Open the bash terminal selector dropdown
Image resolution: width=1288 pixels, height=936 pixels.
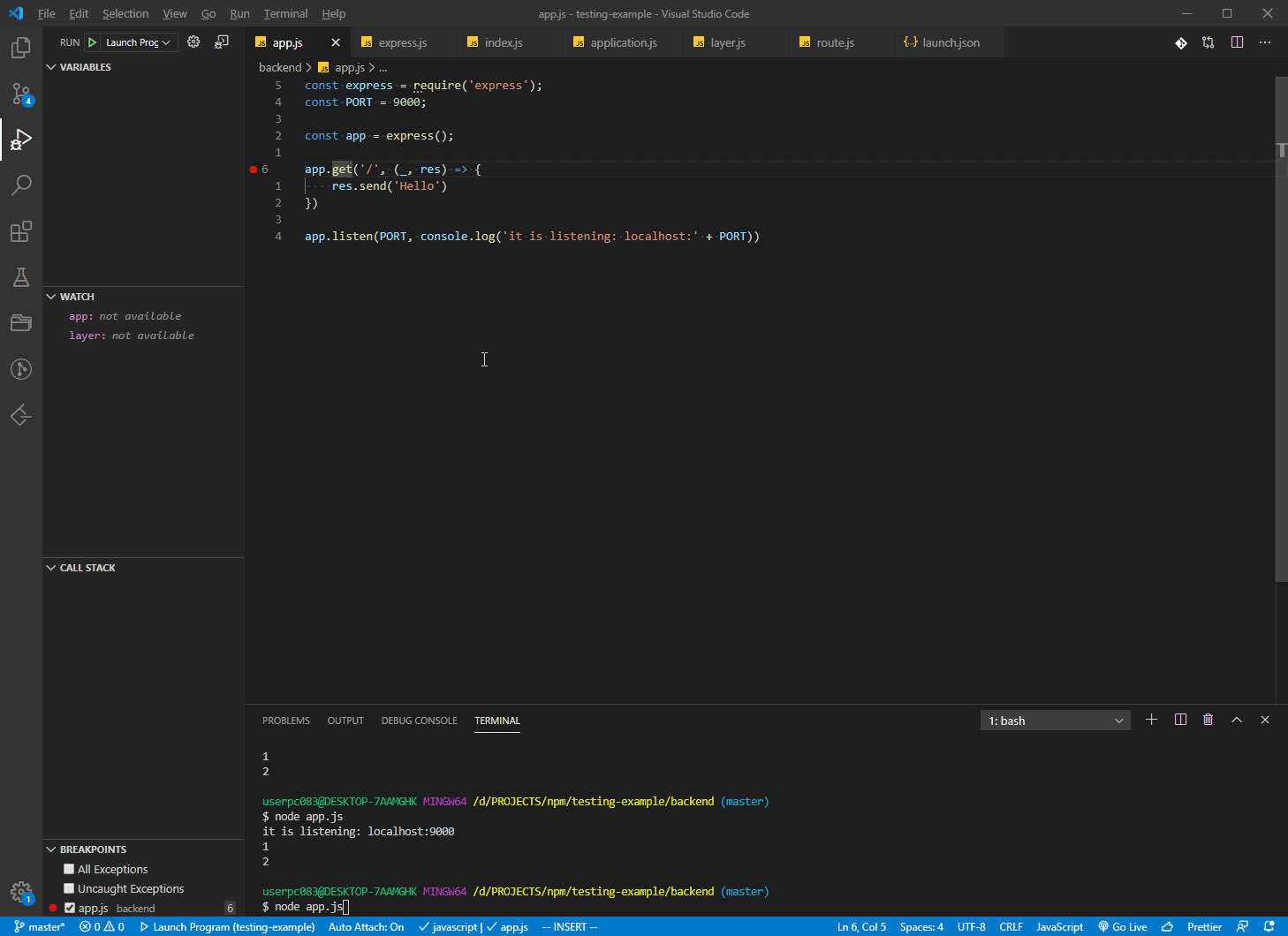coord(1055,721)
